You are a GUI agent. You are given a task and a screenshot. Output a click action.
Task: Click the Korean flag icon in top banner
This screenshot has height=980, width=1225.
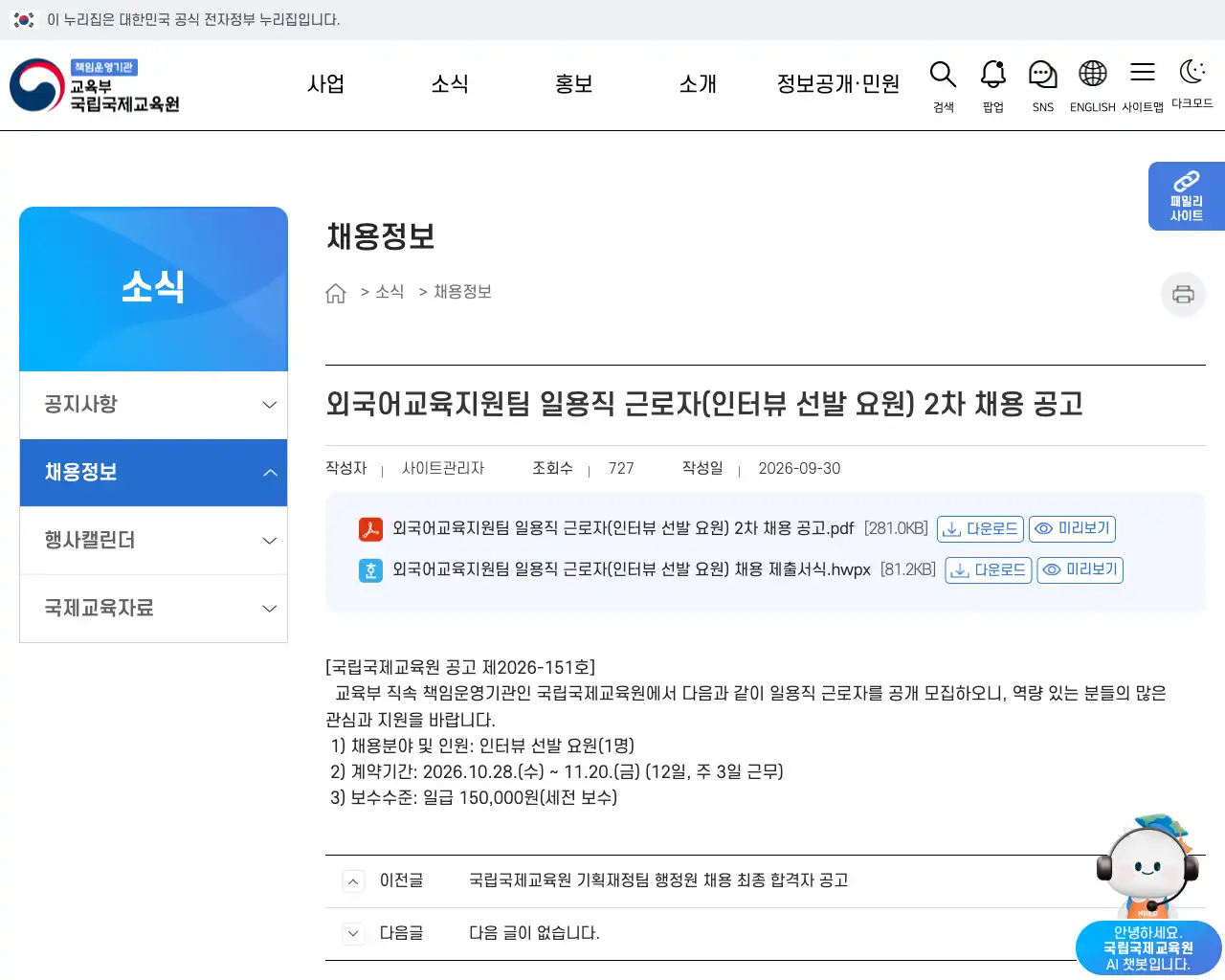click(x=24, y=20)
